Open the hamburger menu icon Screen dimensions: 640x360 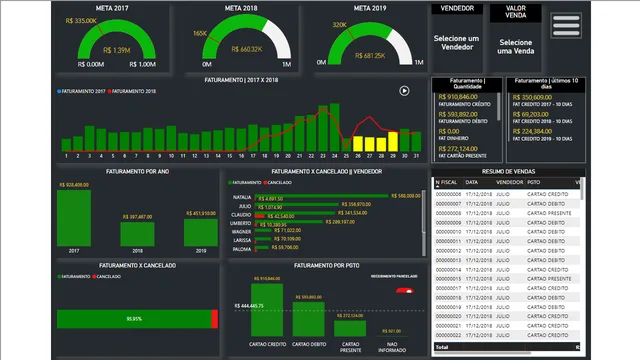(566, 25)
